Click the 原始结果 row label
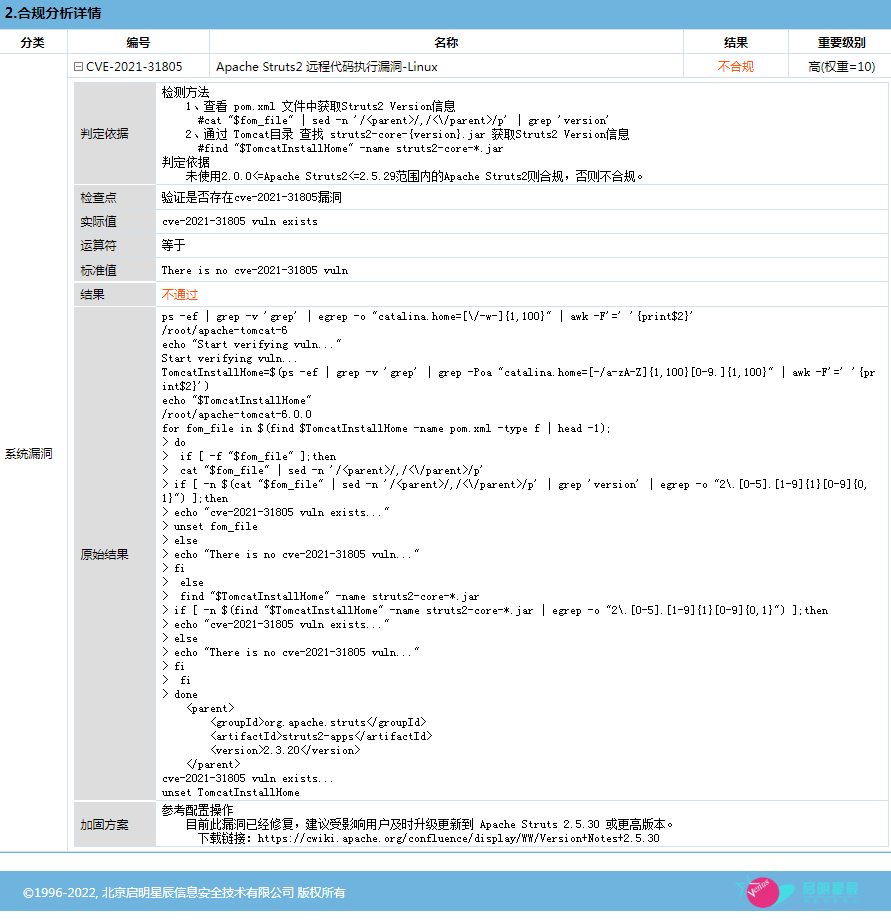 [105, 554]
